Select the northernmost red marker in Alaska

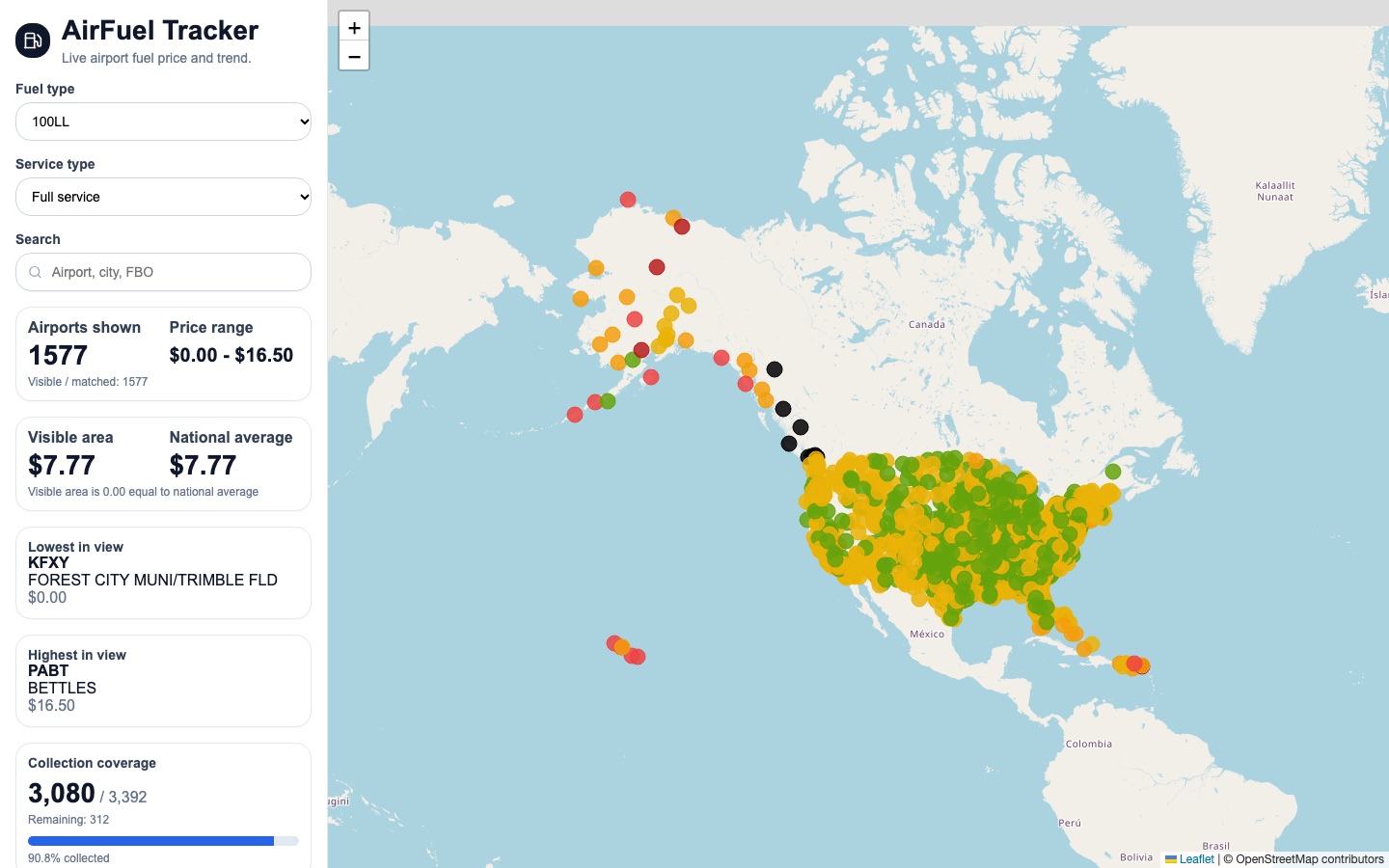[628, 200]
